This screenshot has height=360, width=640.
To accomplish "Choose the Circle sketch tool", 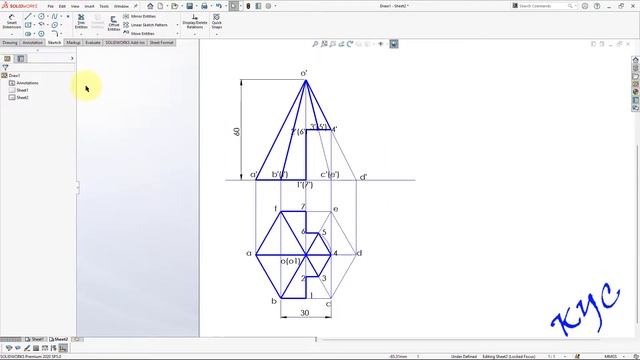I will pos(41,16).
